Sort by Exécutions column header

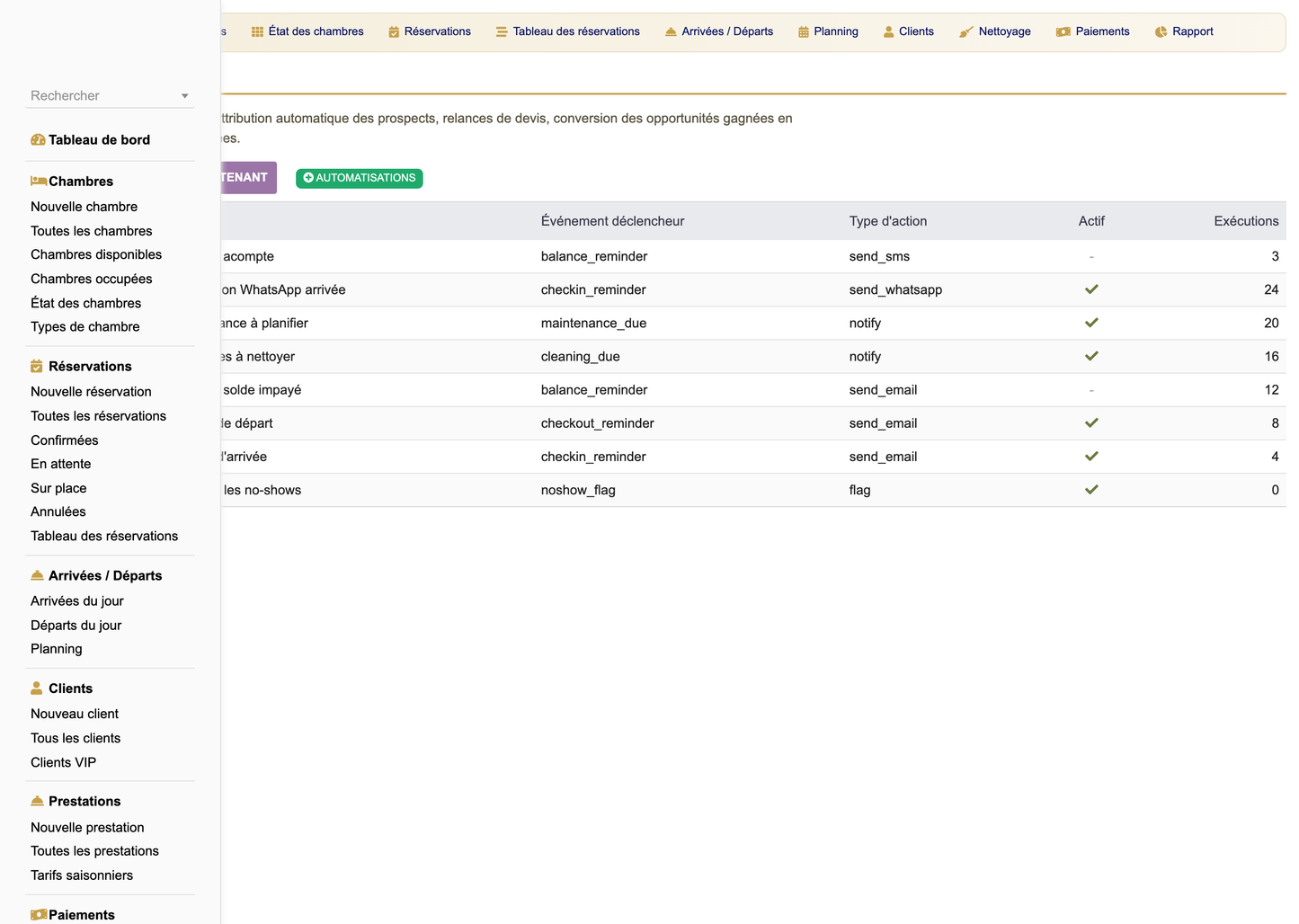[1246, 221]
